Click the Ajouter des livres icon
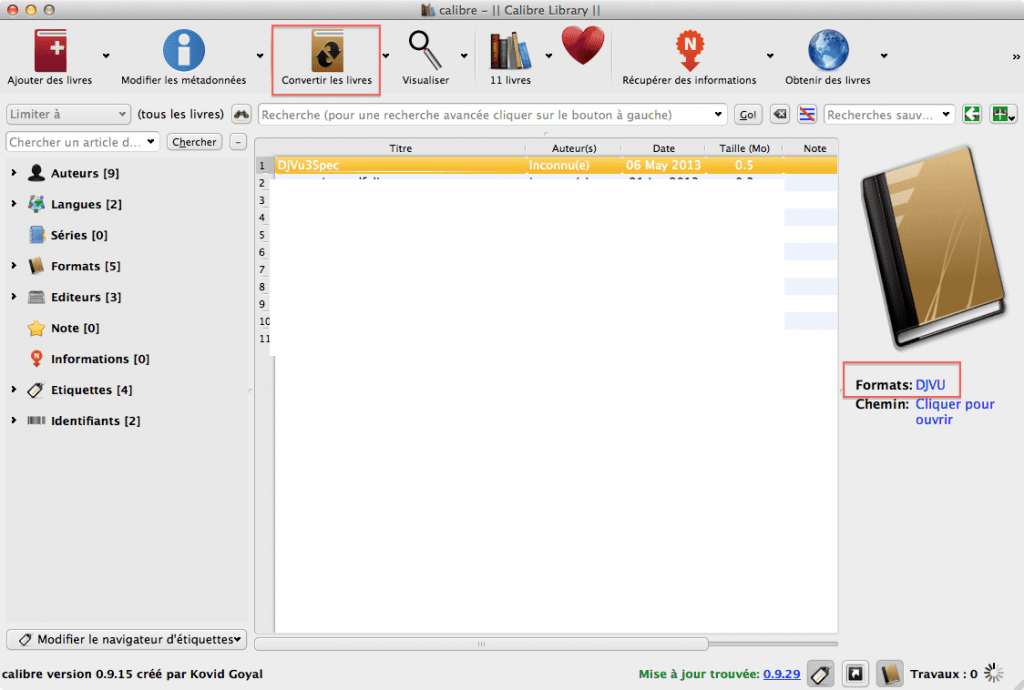This screenshot has height=690, width=1024. [x=49, y=52]
